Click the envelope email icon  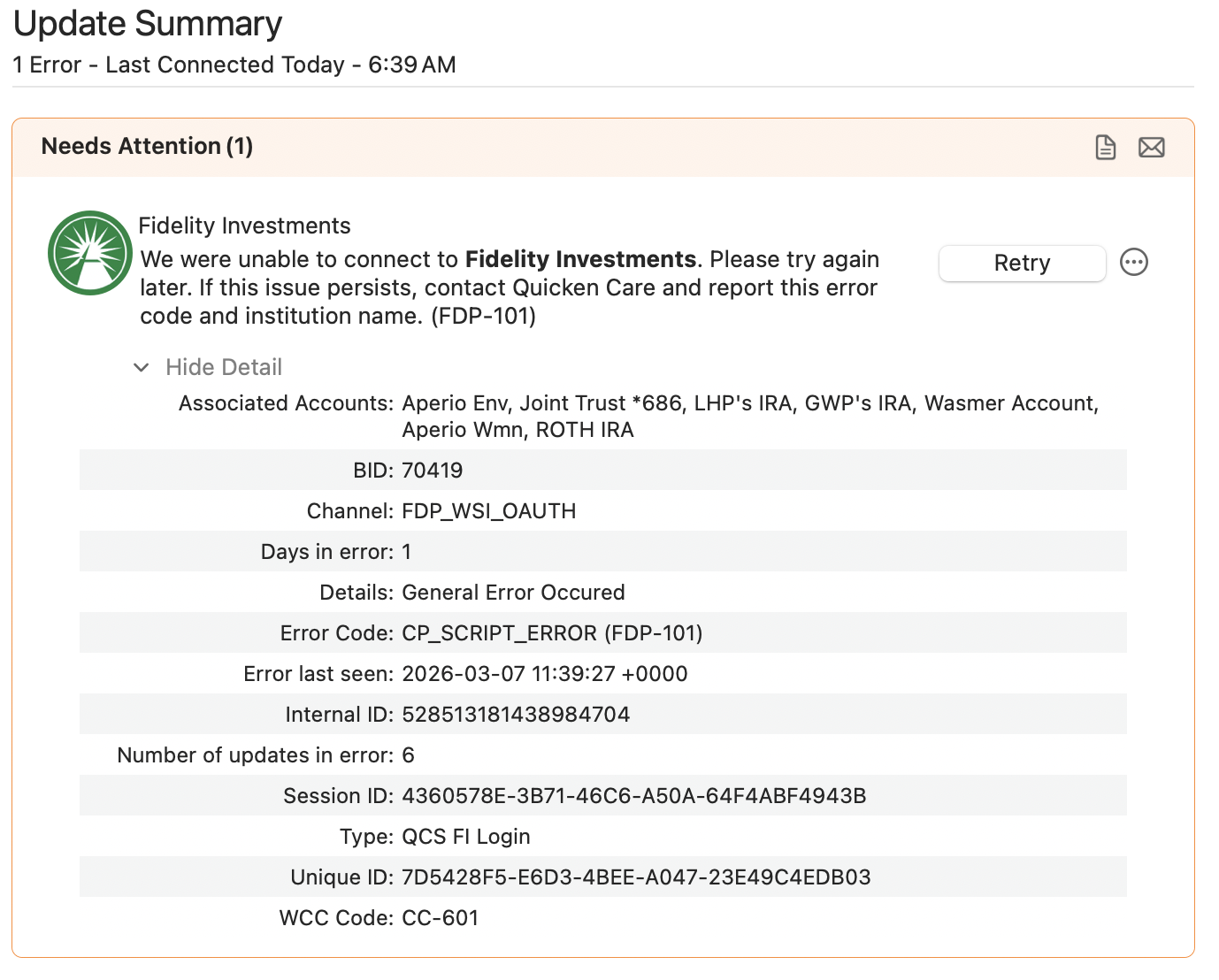pos(1151,147)
